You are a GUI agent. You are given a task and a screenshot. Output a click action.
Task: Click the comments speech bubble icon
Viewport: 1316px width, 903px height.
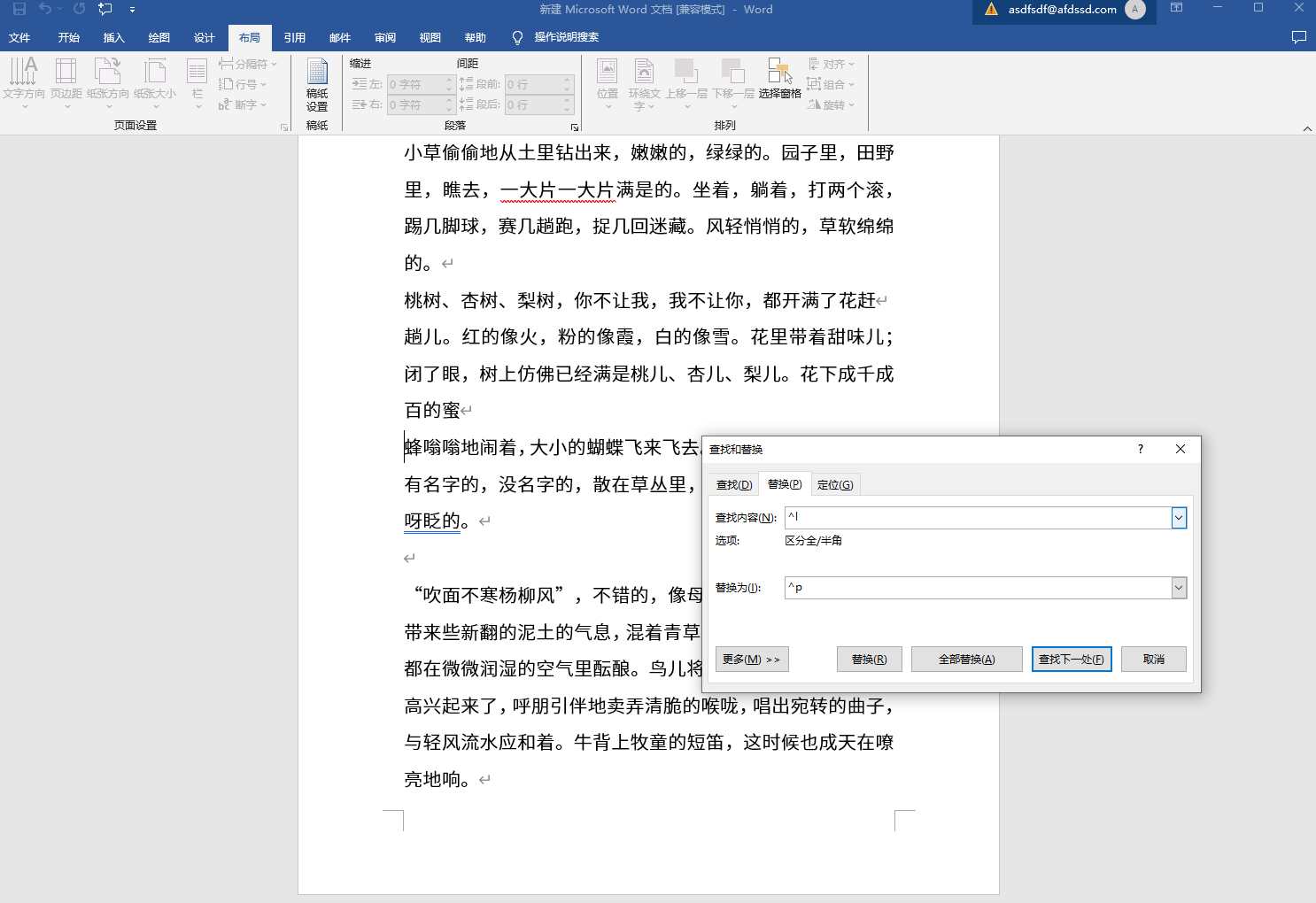tap(1299, 37)
